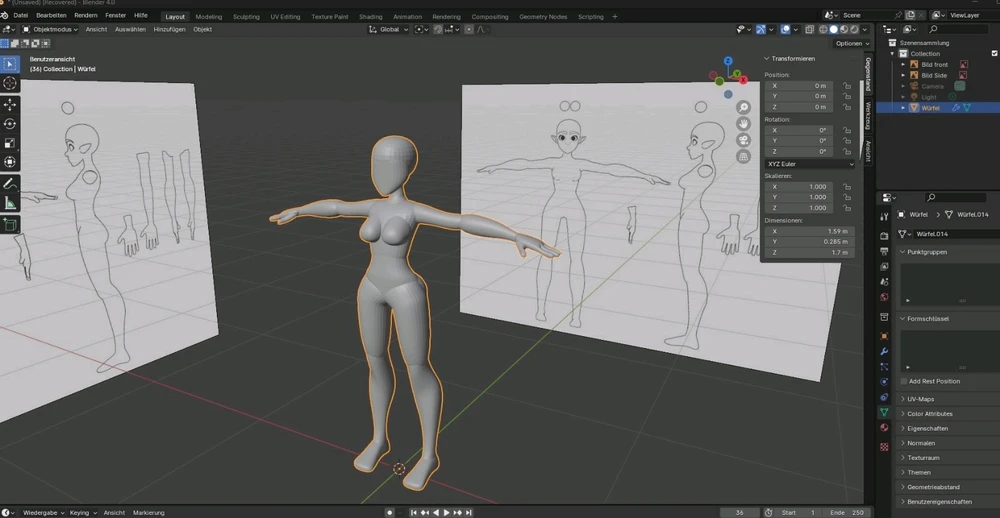
Task: Open the XYZ Euler rotation mode dropdown
Action: tap(809, 164)
